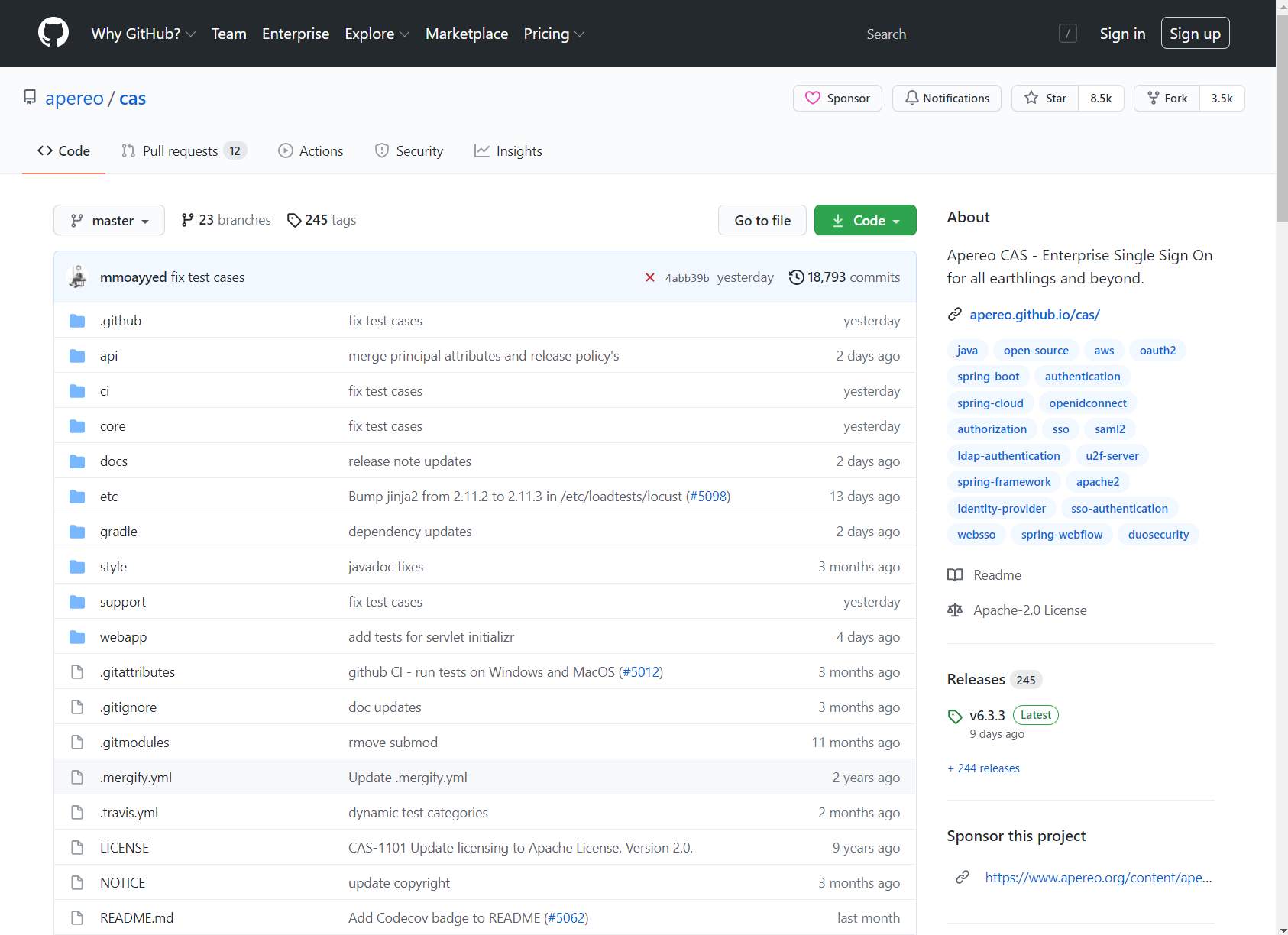Switch to the Actions tab
The width and height of the screenshot is (1288, 935).
coord(311,151)
